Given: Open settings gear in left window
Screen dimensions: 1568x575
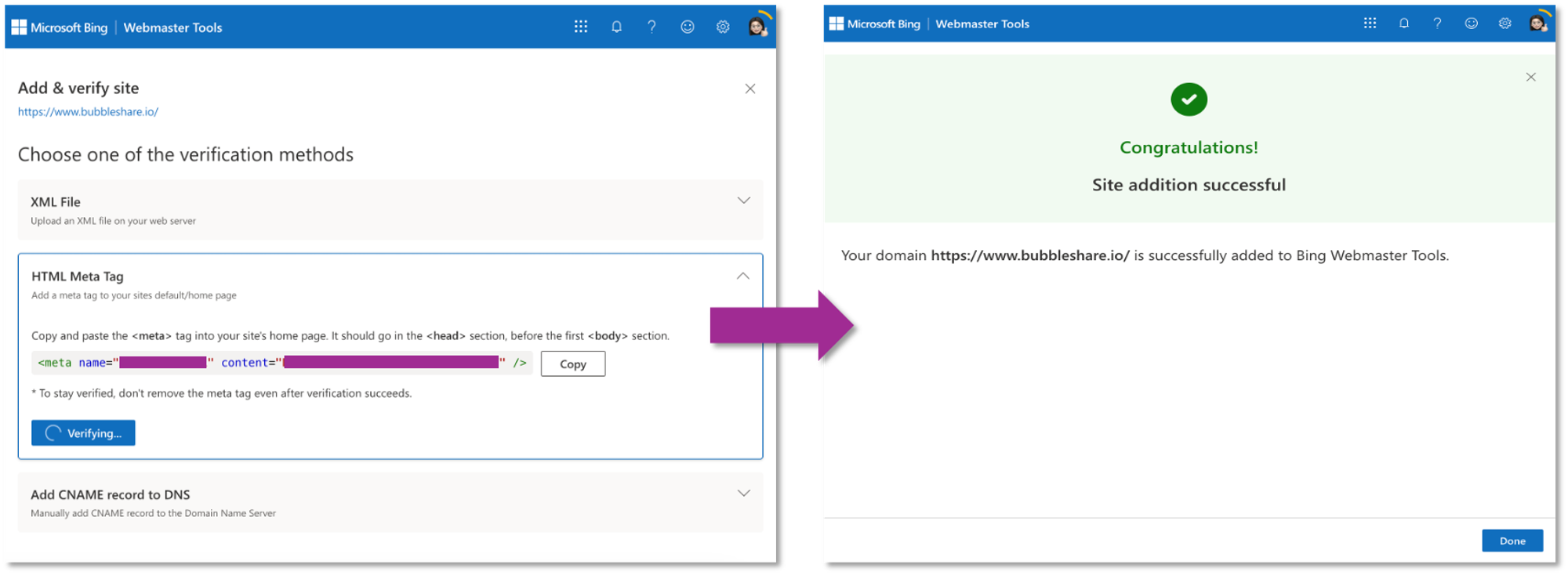Looking at the screenshot, I should (x=722, y=27).
